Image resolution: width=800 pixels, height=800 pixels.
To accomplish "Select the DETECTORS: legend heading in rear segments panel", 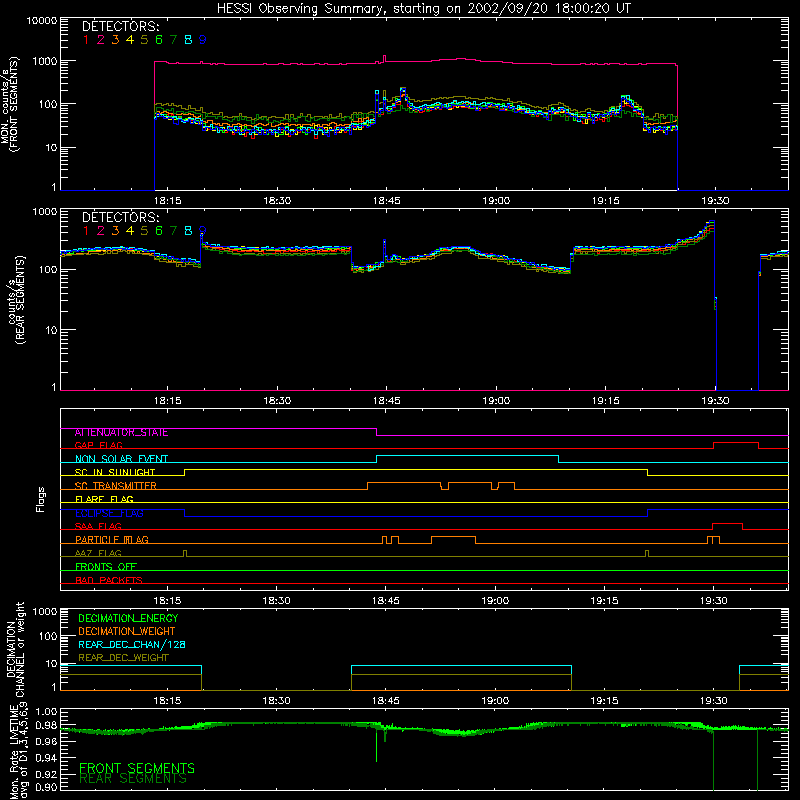I will coord(120,217).
